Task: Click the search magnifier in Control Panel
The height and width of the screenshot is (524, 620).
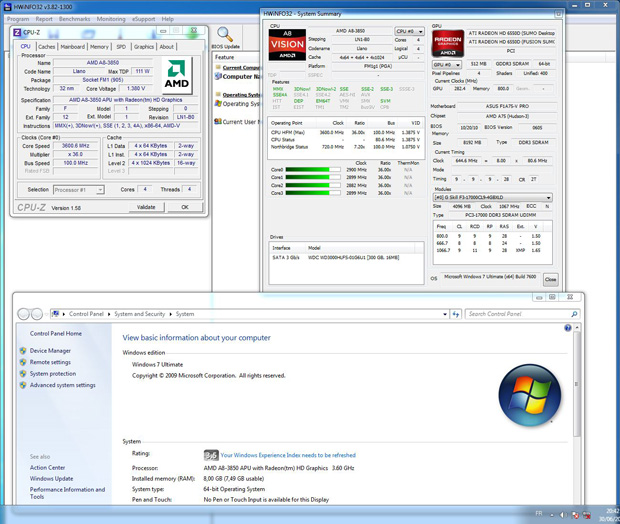Action: 574,314
